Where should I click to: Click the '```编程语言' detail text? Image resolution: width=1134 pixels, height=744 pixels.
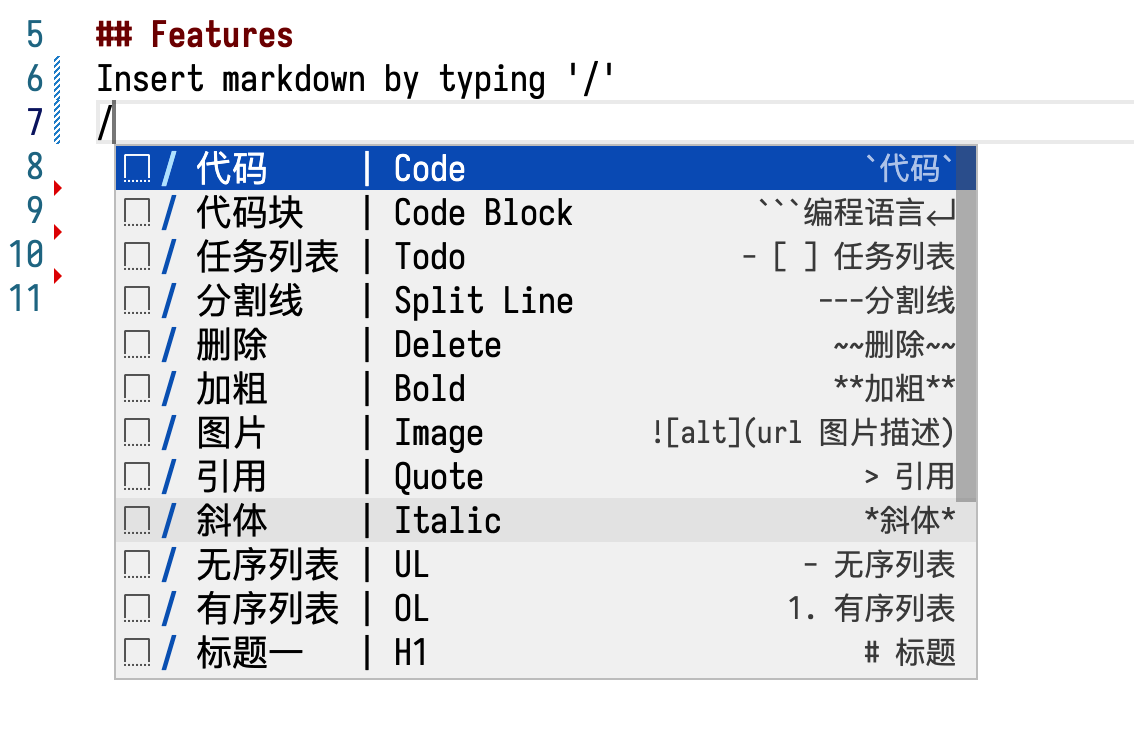pos(856,213)
